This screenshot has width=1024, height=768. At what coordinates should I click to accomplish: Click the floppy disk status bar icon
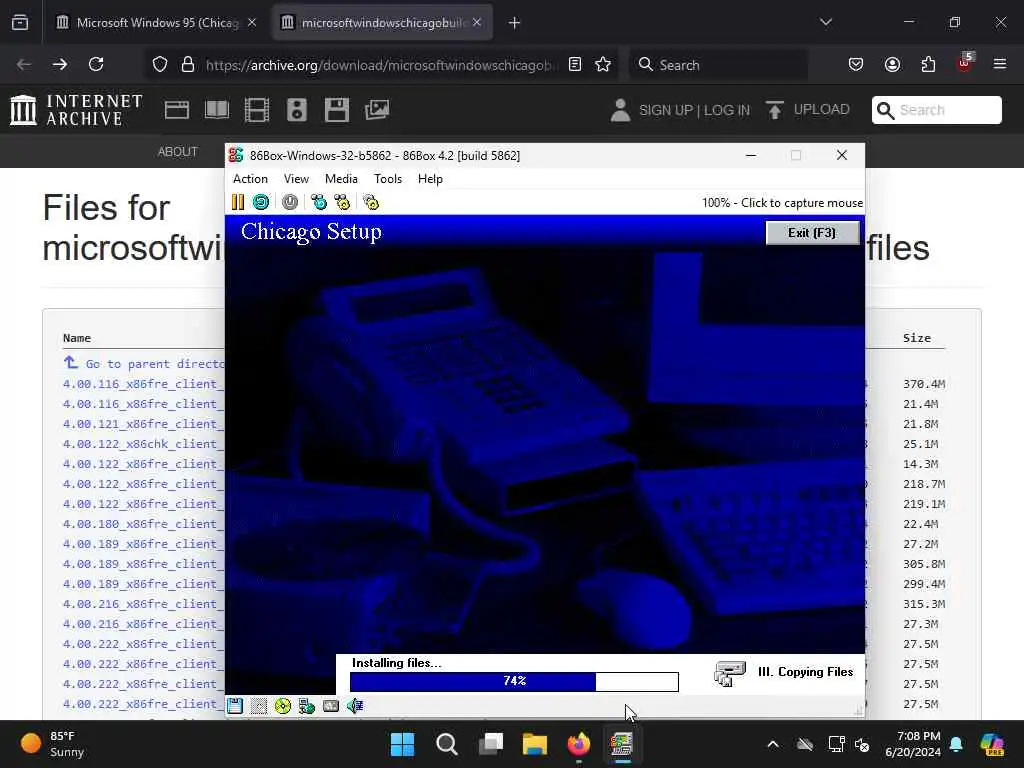tap(235, 706)
